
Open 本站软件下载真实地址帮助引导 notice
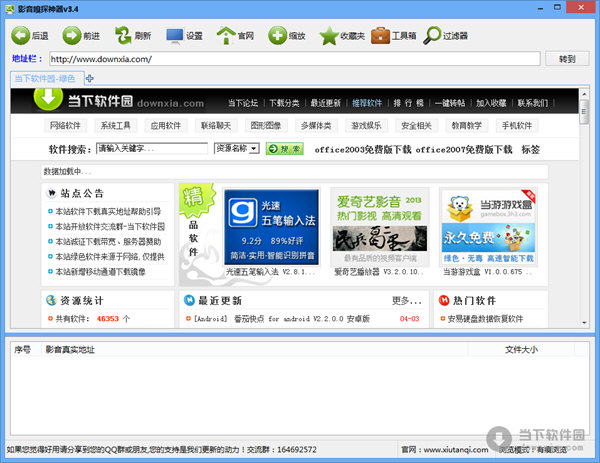108,211
